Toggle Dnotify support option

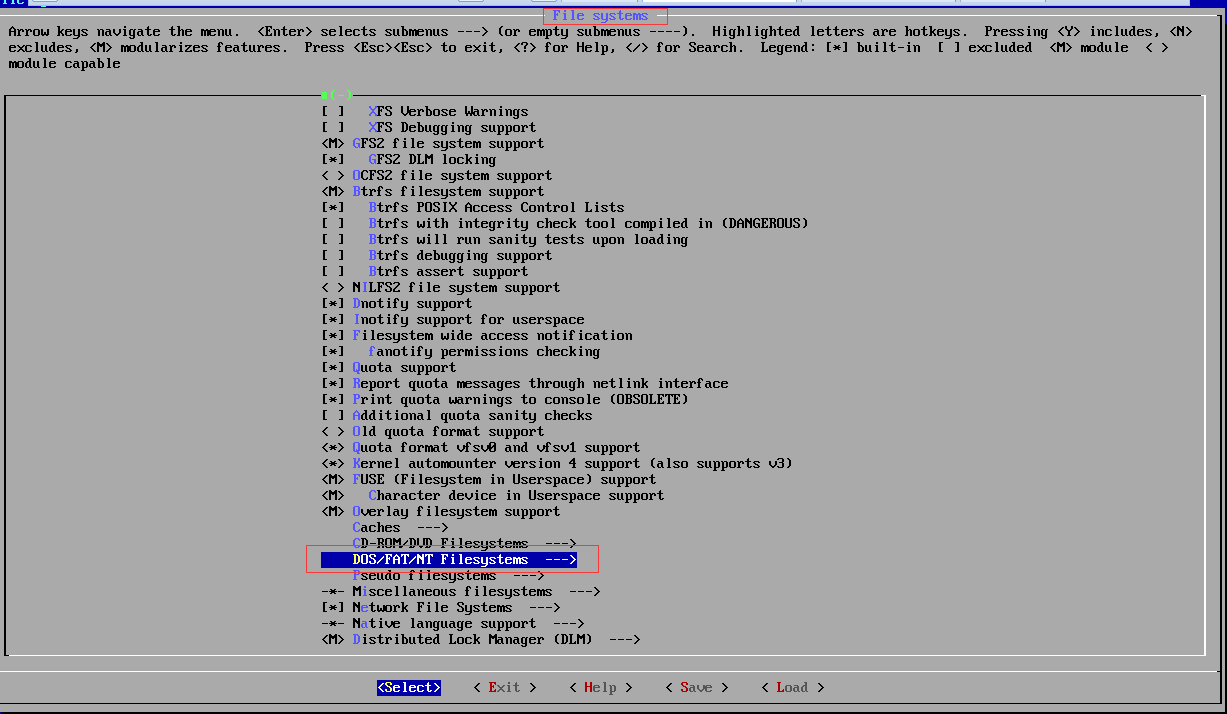(397, 303)
